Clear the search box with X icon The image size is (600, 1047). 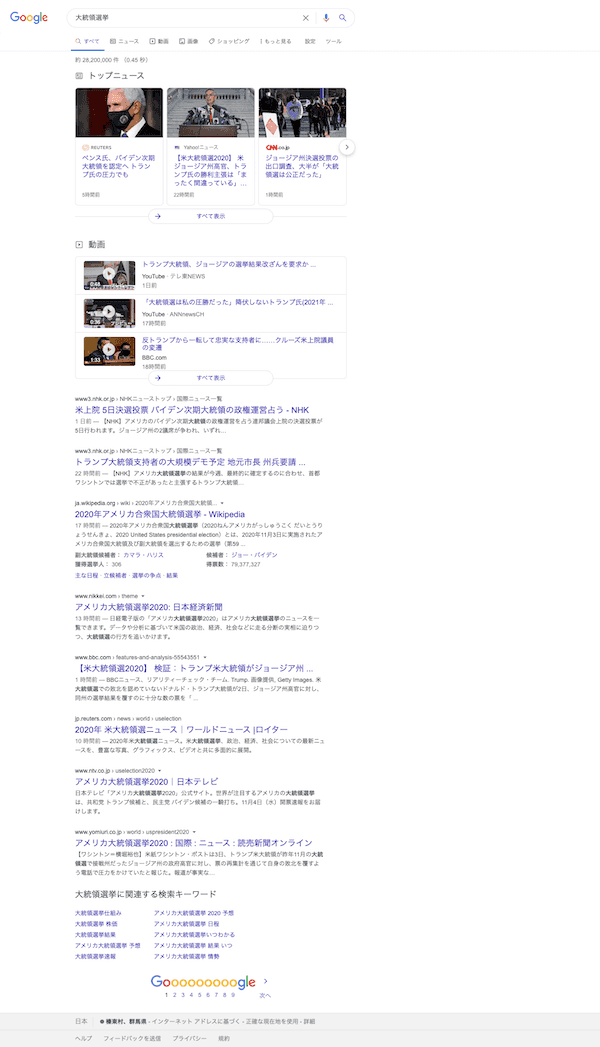coord(306,18)
